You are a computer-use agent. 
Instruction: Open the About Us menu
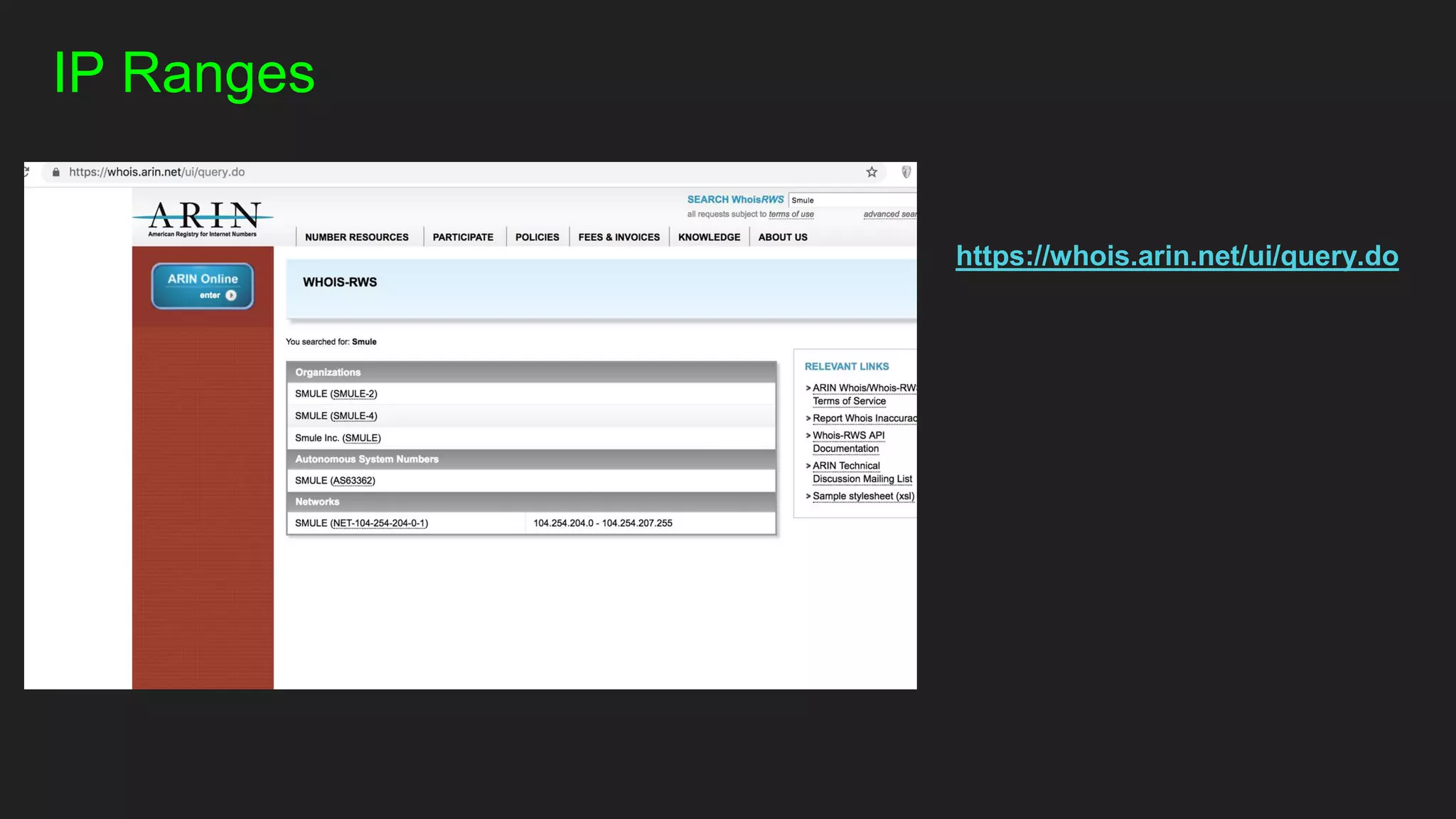782,237
